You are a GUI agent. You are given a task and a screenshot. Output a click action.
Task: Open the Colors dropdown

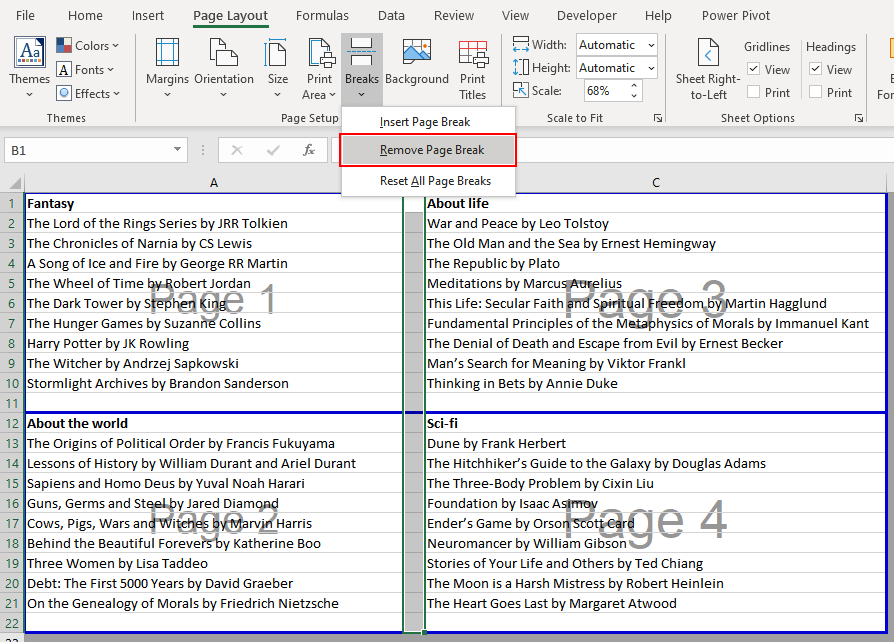pos(88,45)
